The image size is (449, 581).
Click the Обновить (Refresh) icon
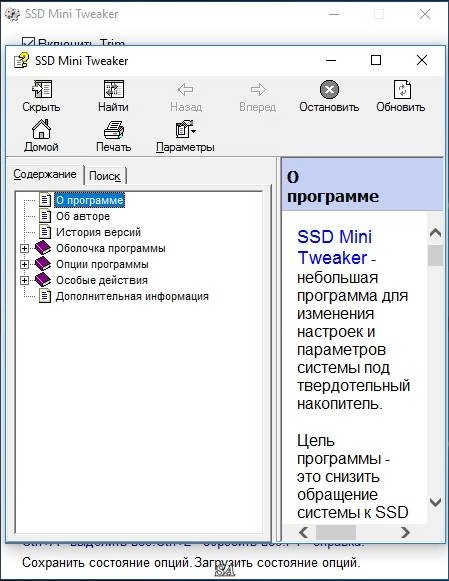(x=402, y=89)
